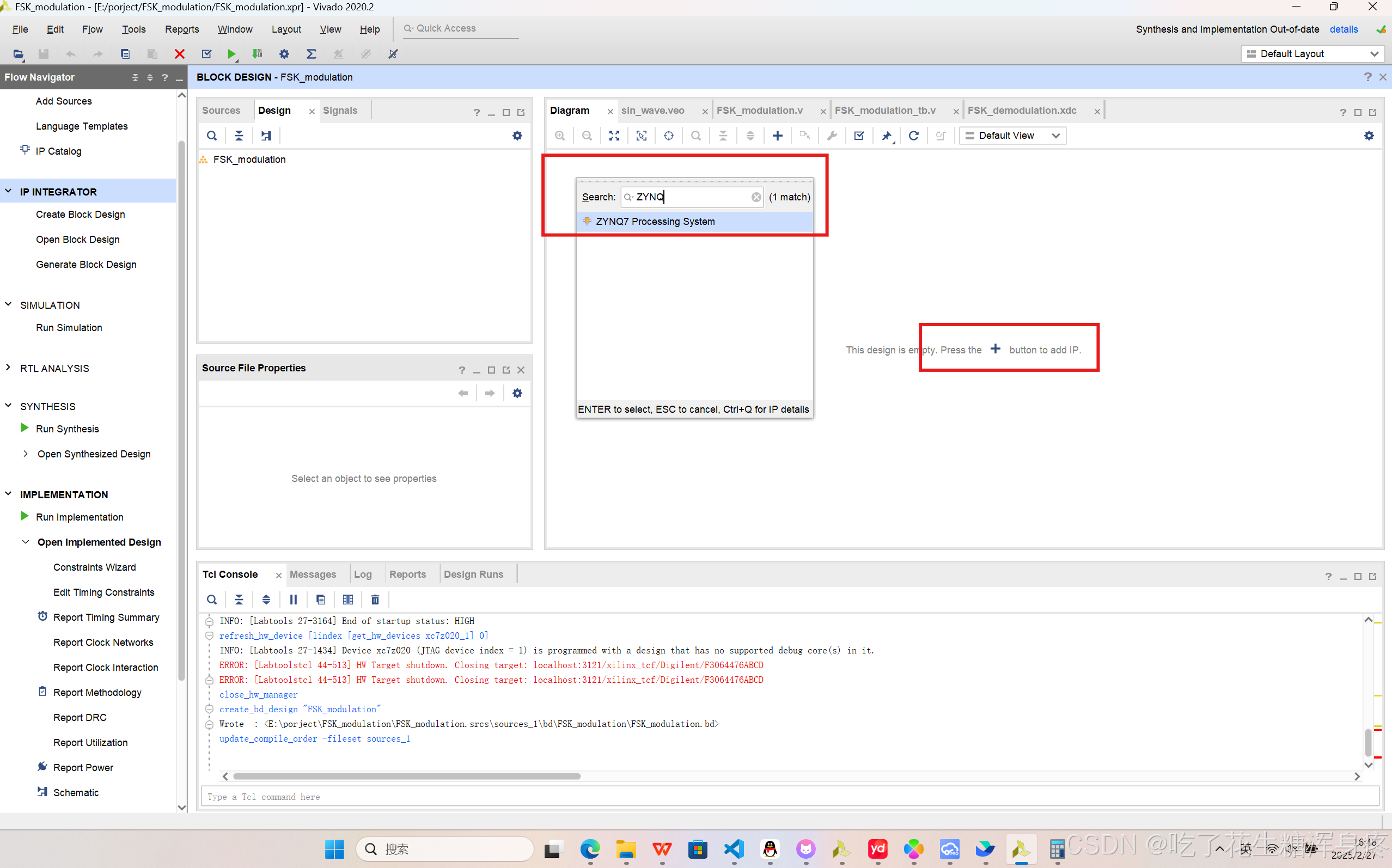Click the Quick Access search field

coord(460,28)
